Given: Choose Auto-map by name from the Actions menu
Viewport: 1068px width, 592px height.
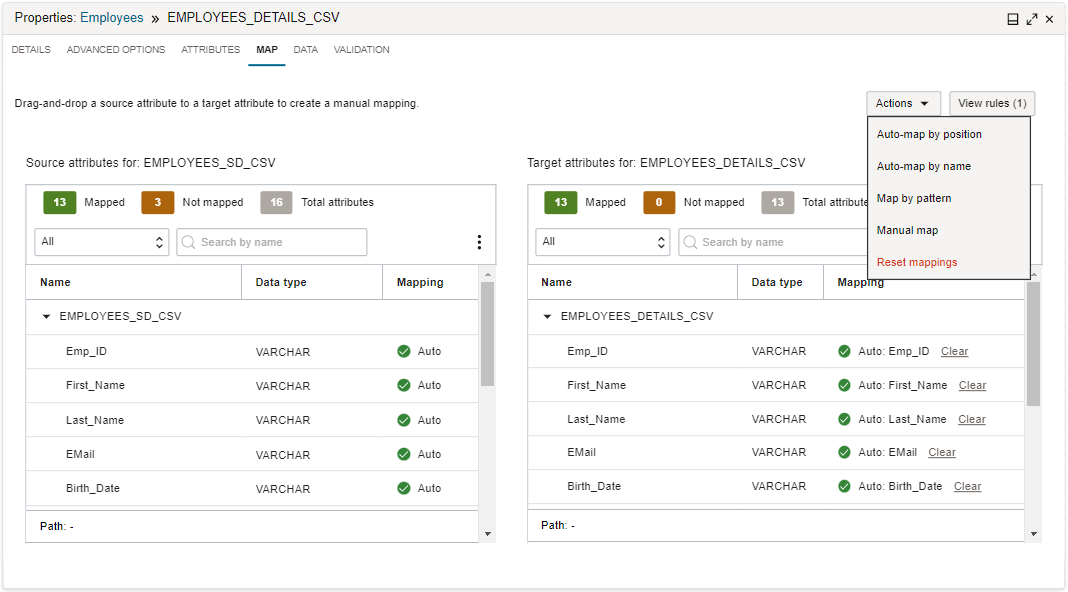Looking at the screenshot, I should (x=924, y=166).
